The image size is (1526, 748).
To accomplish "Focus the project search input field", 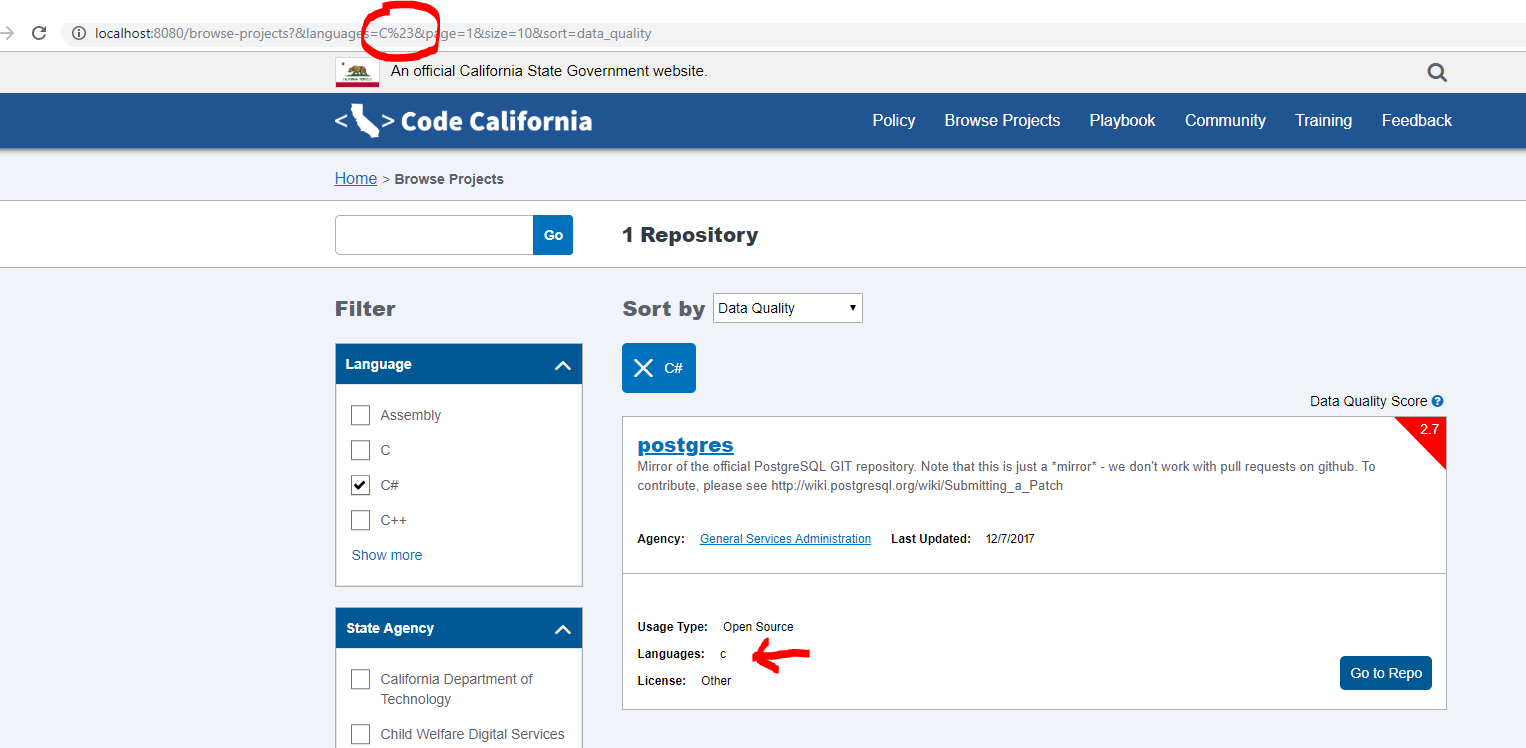I will [x=434, y=235].
